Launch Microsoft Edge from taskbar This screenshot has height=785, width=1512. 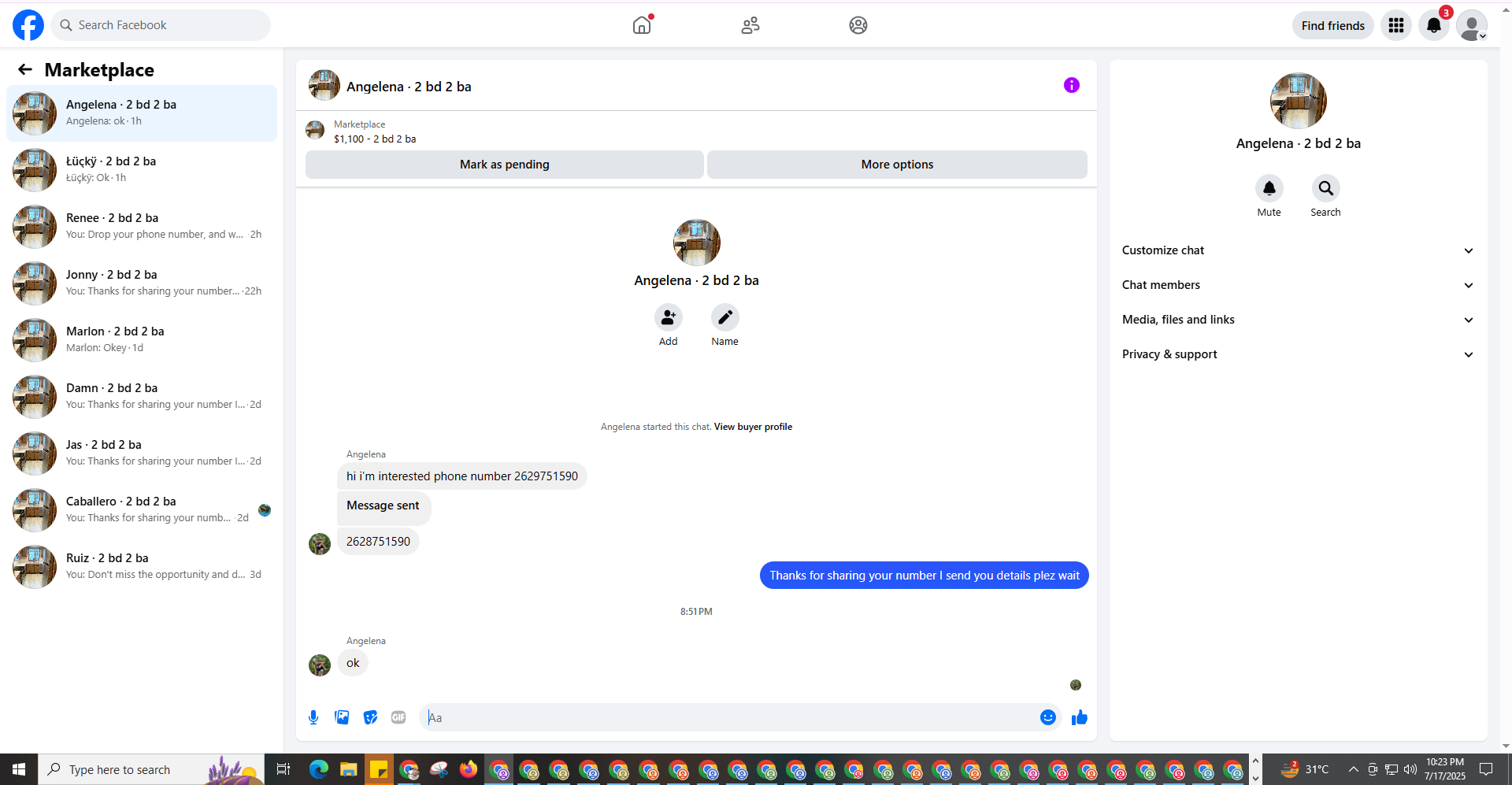[x=319, y=769]
